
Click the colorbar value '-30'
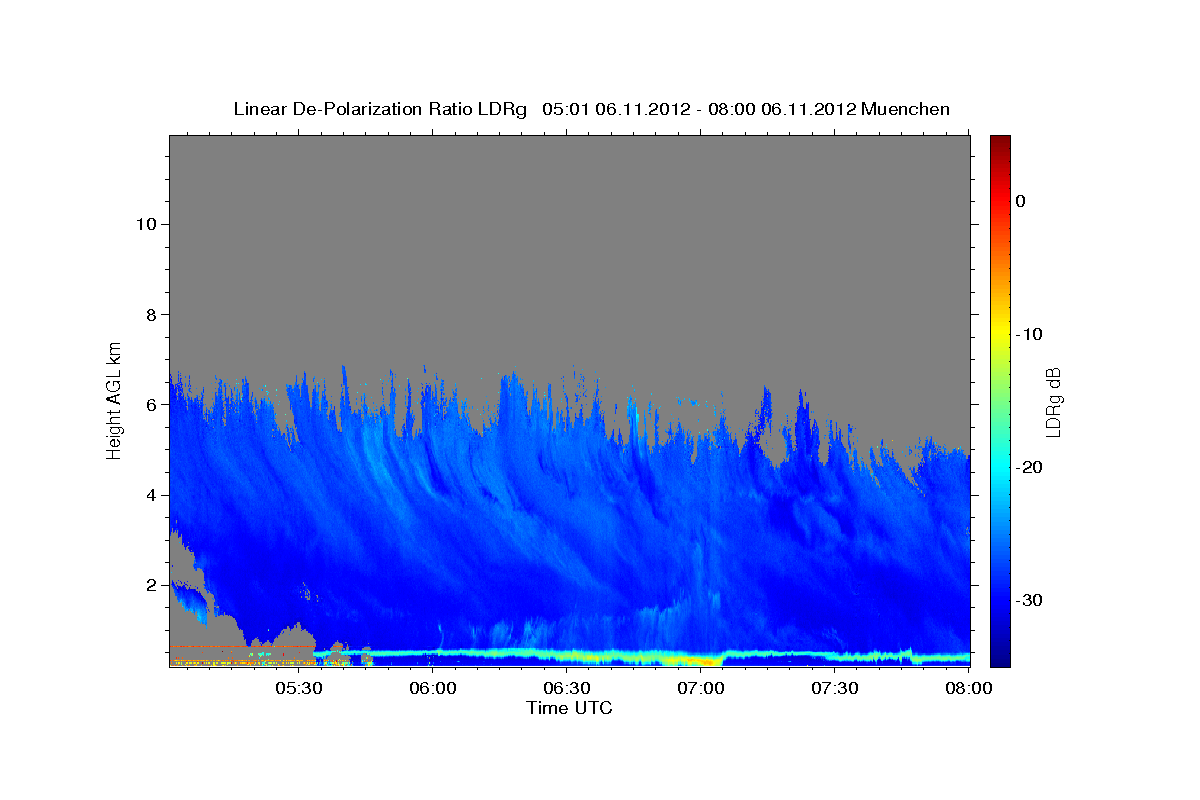pos(1030,600)
